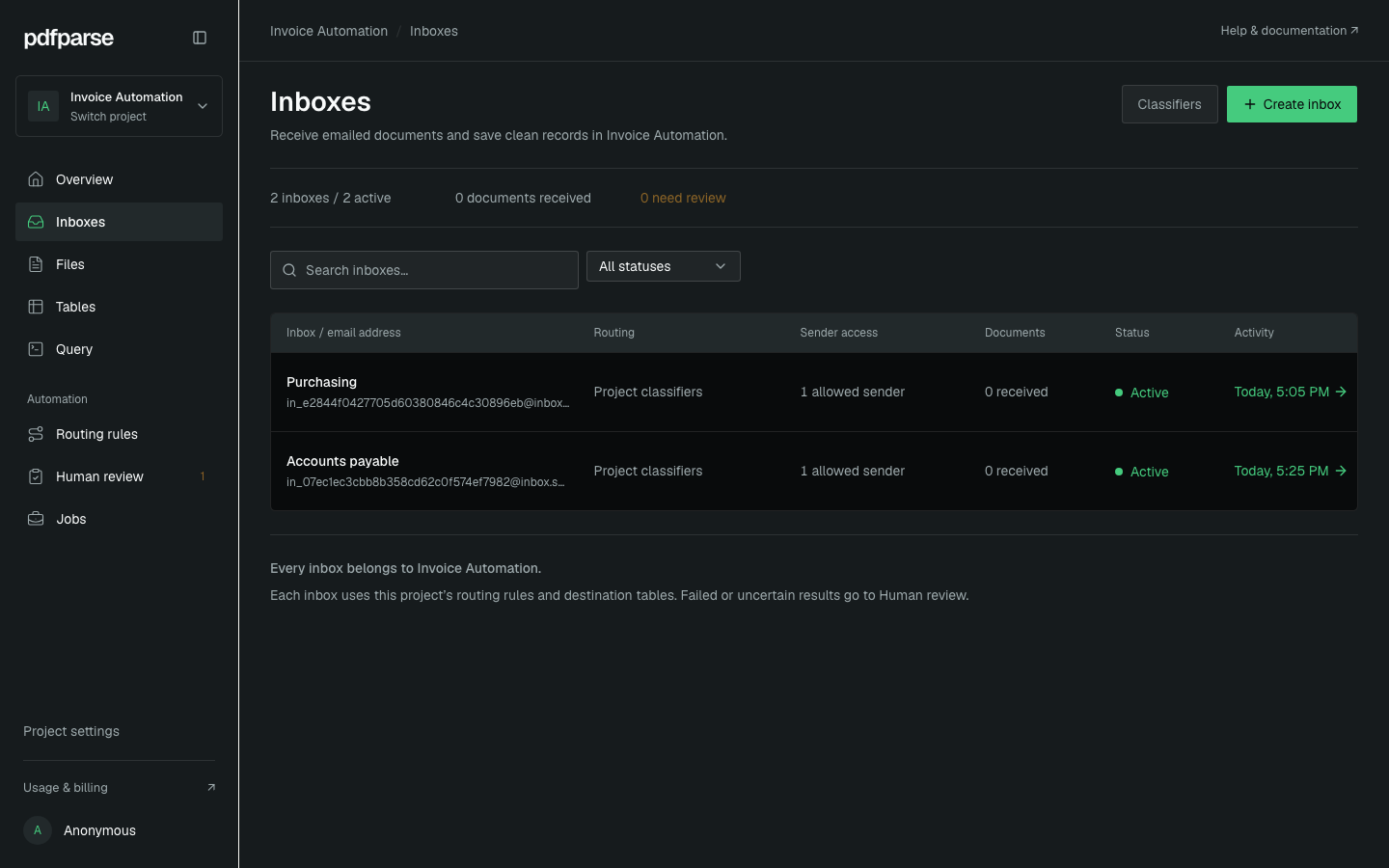Viewport: 1389px width, 868px height.
Task: Click the Status column header
Action: pos(1132,333)
